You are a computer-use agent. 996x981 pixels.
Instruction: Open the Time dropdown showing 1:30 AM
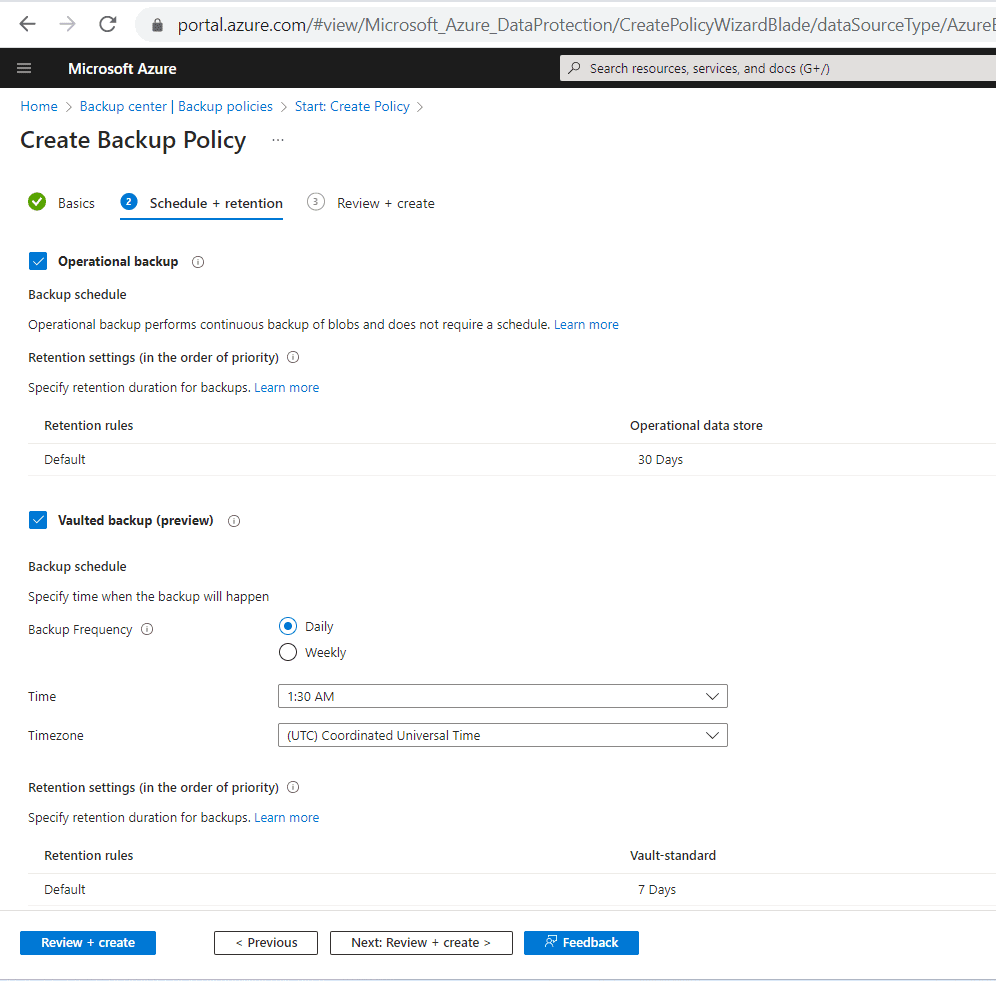coord(502,696)
